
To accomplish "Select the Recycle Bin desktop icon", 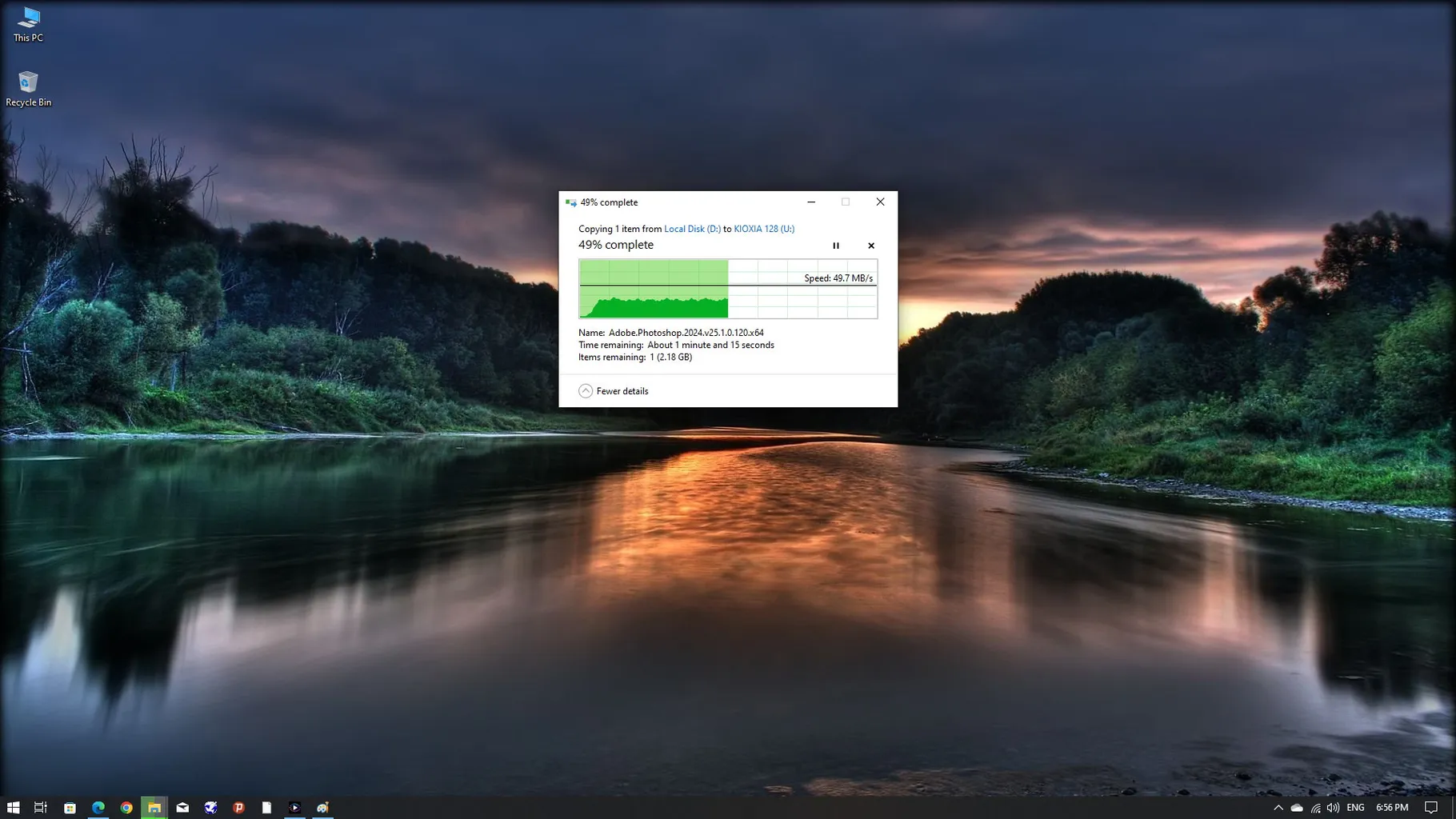I will pyautogui.click(x=28, y=88).
